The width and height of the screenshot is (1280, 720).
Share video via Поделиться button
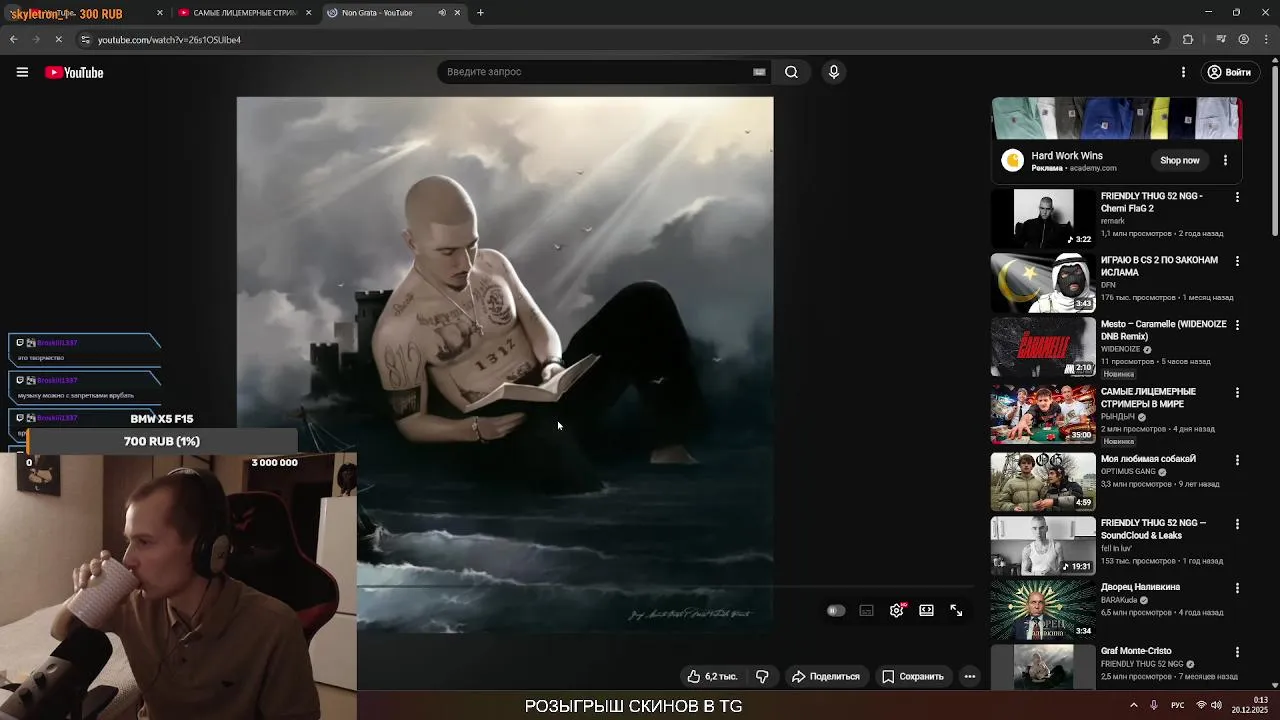tap(826, 676)
